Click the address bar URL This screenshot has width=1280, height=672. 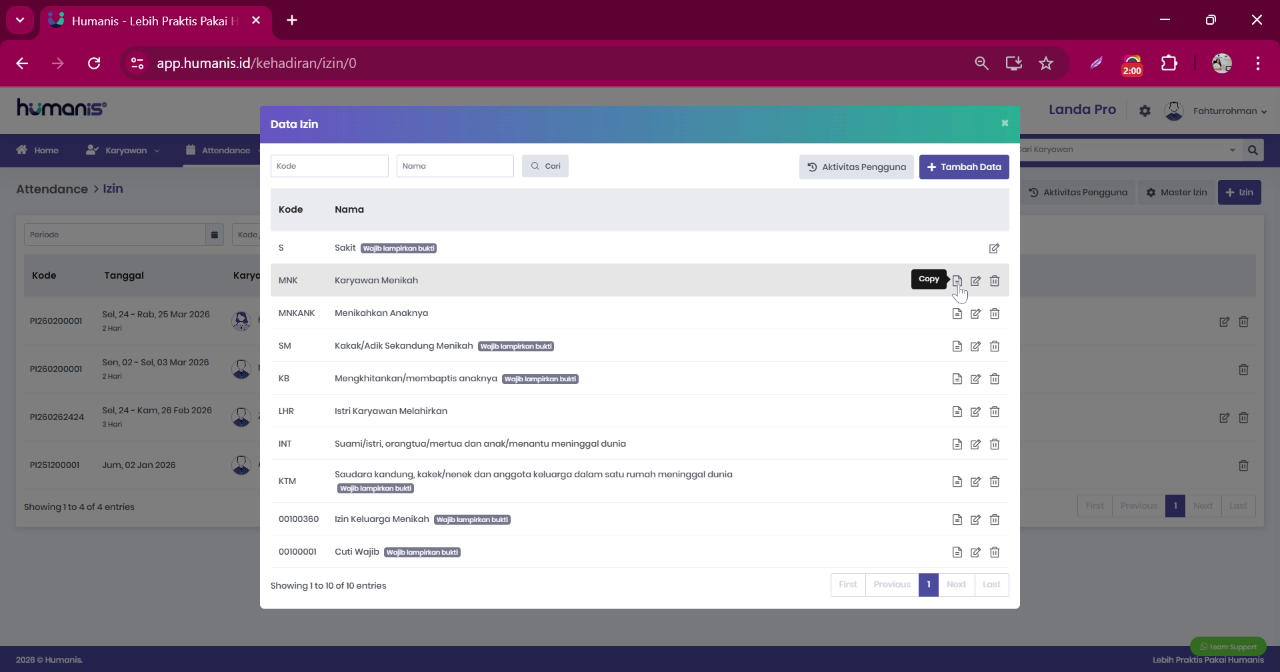(257, 63)
